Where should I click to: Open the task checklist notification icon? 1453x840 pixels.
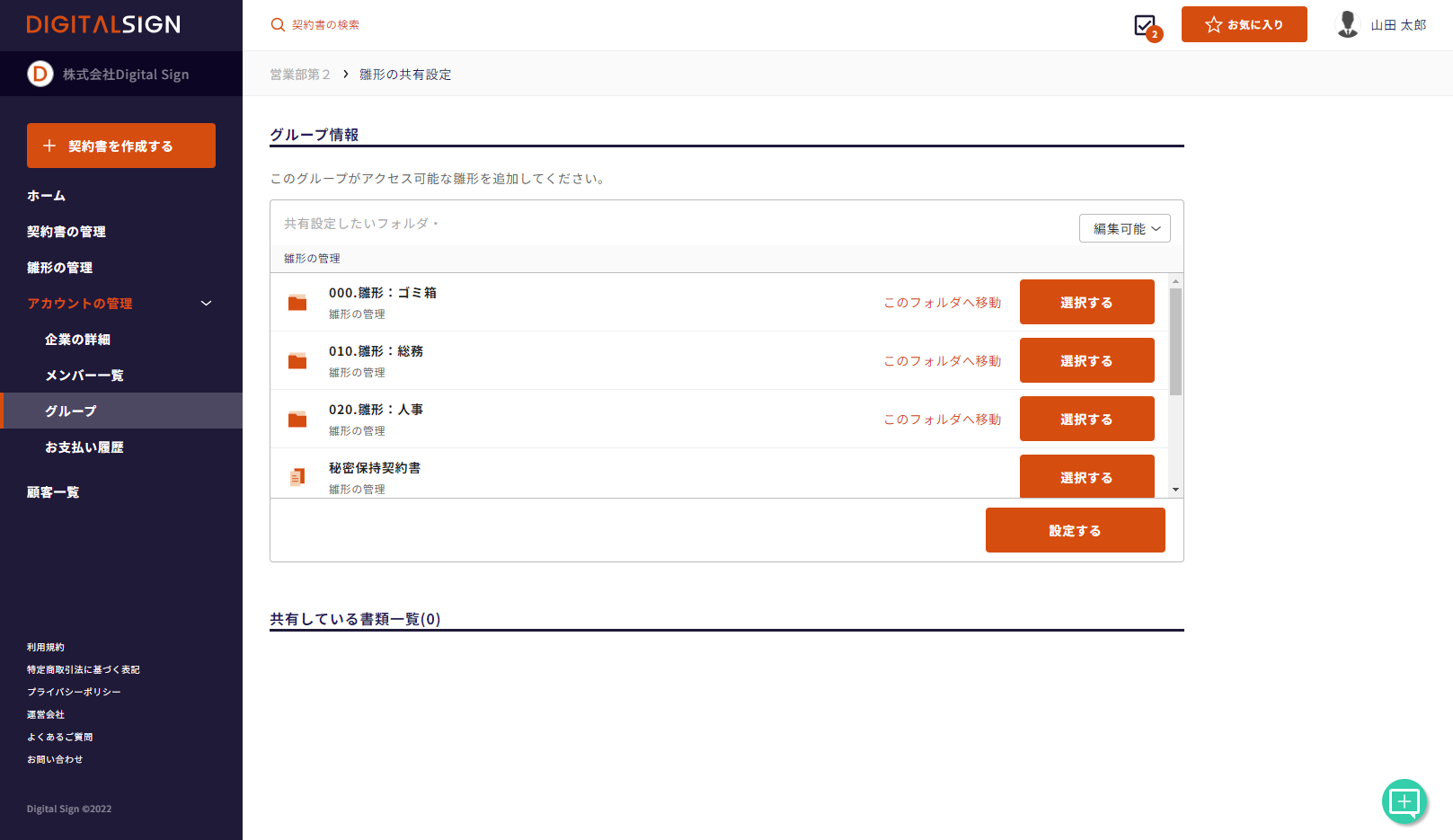pos(1145,25)
